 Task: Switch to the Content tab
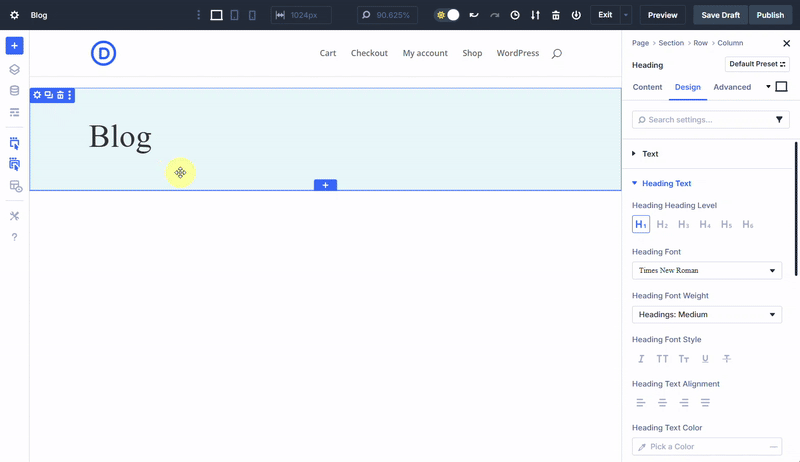[647, 87]
